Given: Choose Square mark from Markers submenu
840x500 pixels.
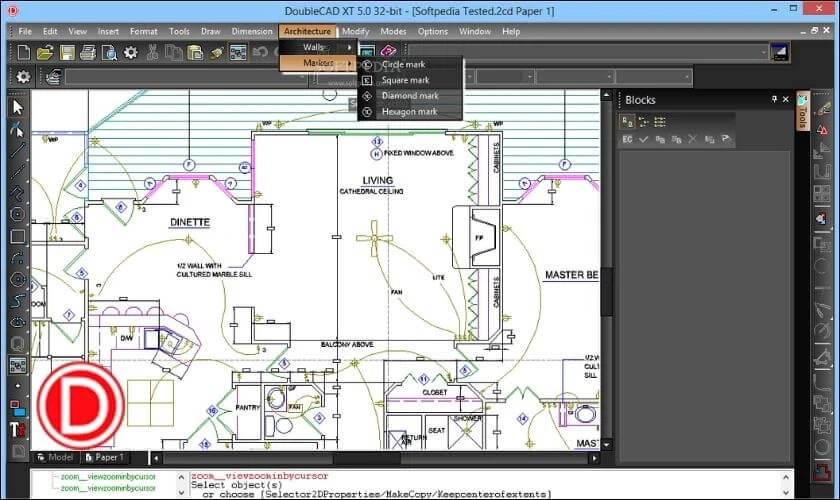Looking at the screenshot, I should click(x=410, y=80).
